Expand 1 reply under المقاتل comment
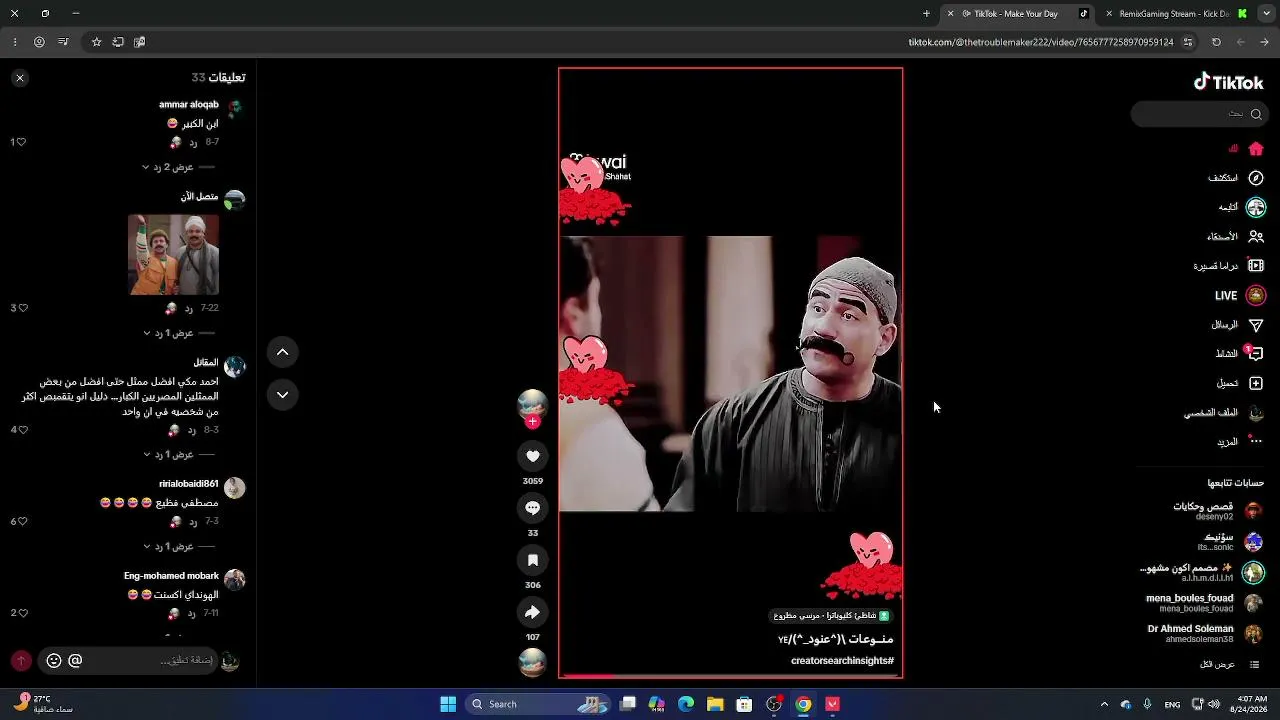This screenshot has width=1280, height=720. (179, 454)
